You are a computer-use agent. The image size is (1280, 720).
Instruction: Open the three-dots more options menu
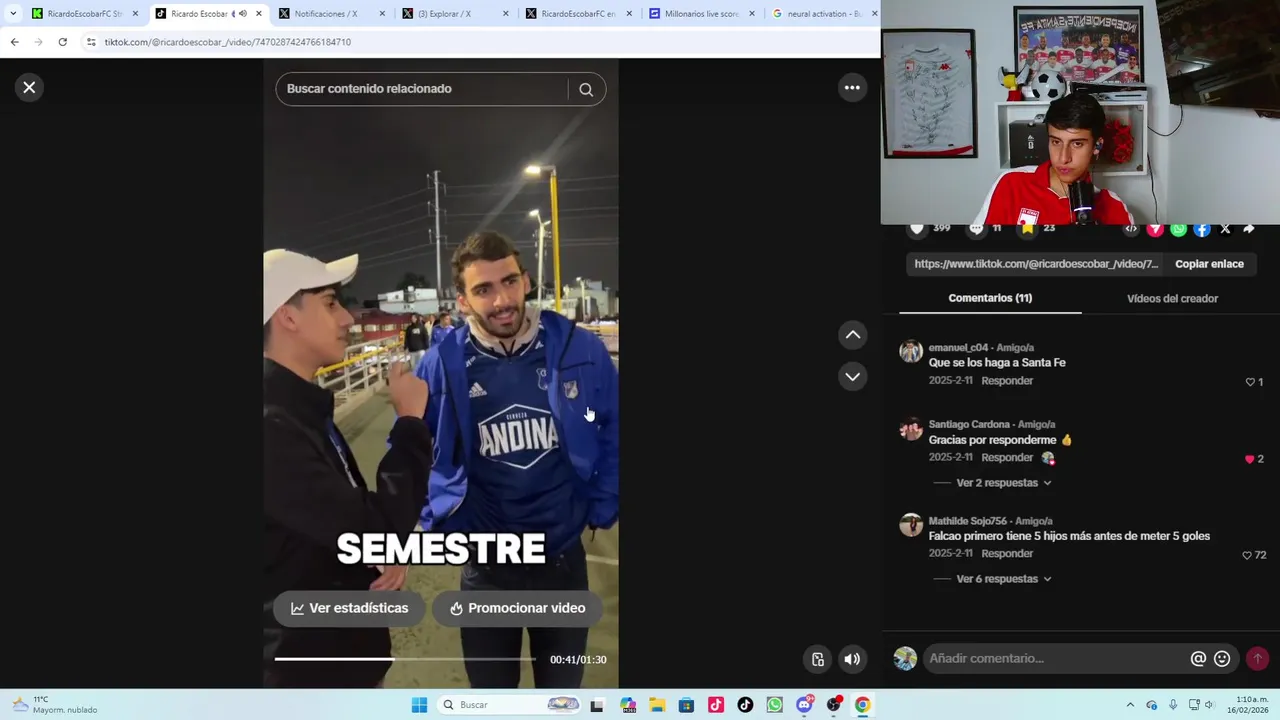pyautogui.click(x=852, y=88)
